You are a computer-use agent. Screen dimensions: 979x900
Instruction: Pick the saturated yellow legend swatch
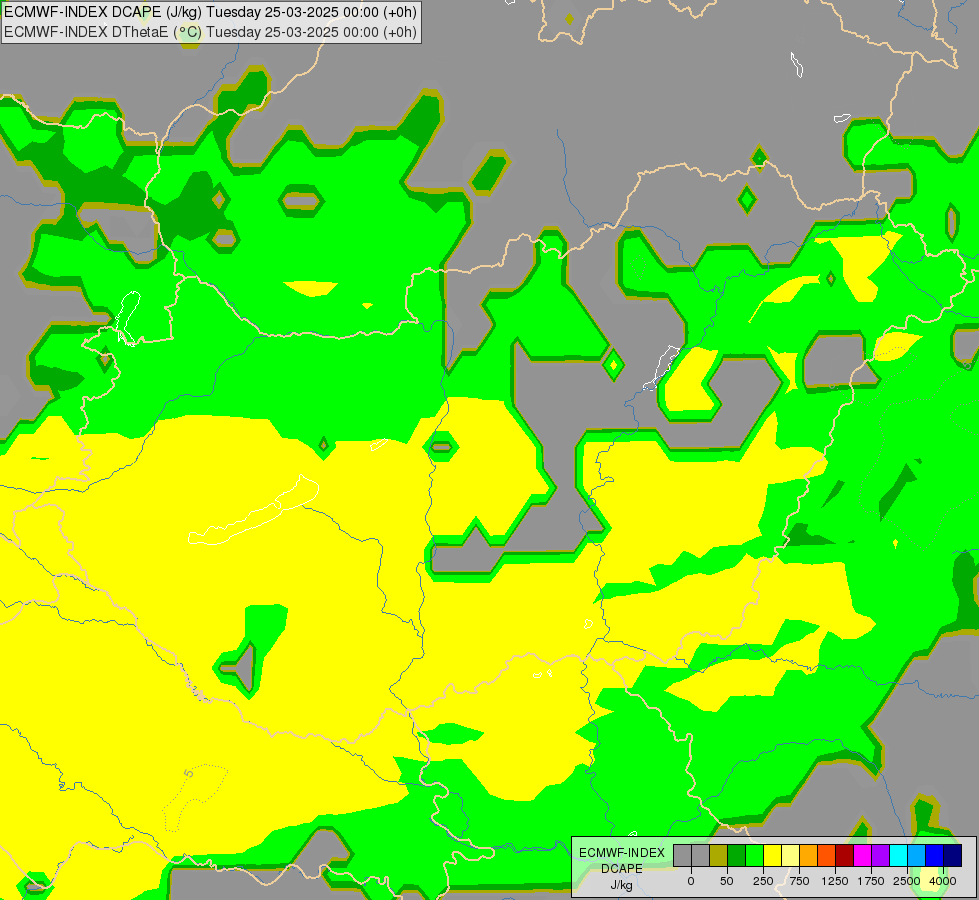tap(773, 855)
